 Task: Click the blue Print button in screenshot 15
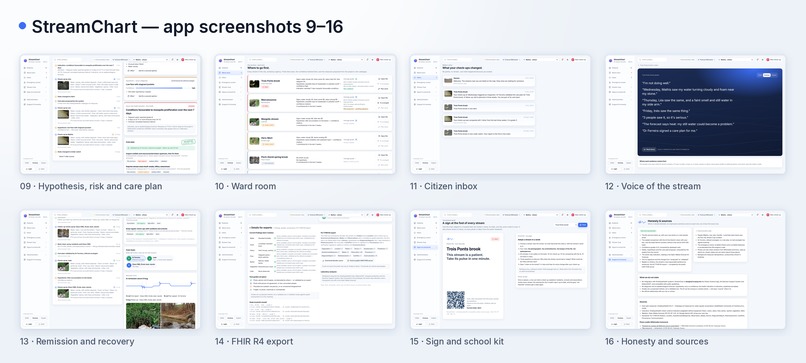point(582,225)
